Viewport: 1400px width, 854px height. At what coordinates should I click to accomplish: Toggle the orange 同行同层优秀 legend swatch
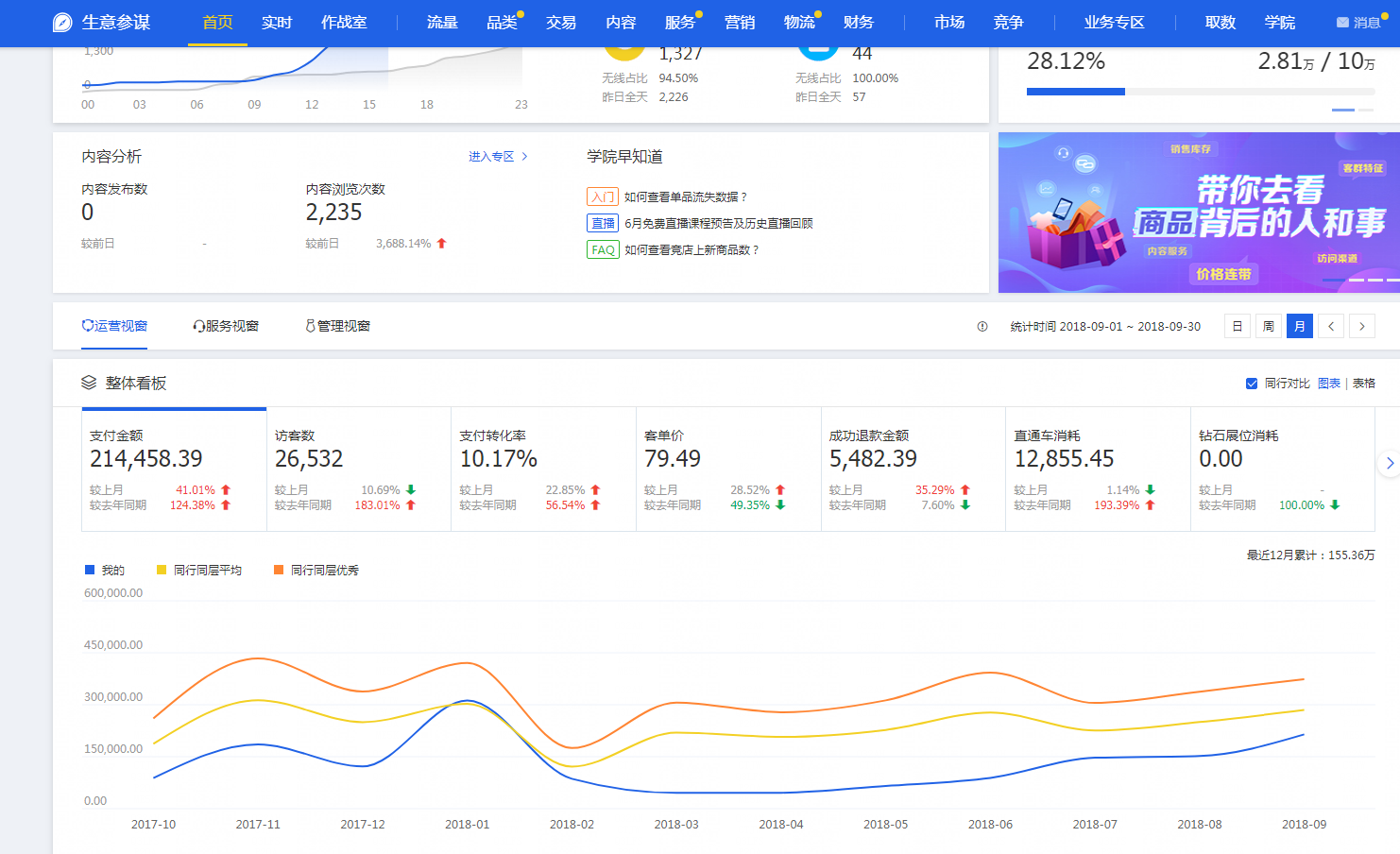coord(279,570)
